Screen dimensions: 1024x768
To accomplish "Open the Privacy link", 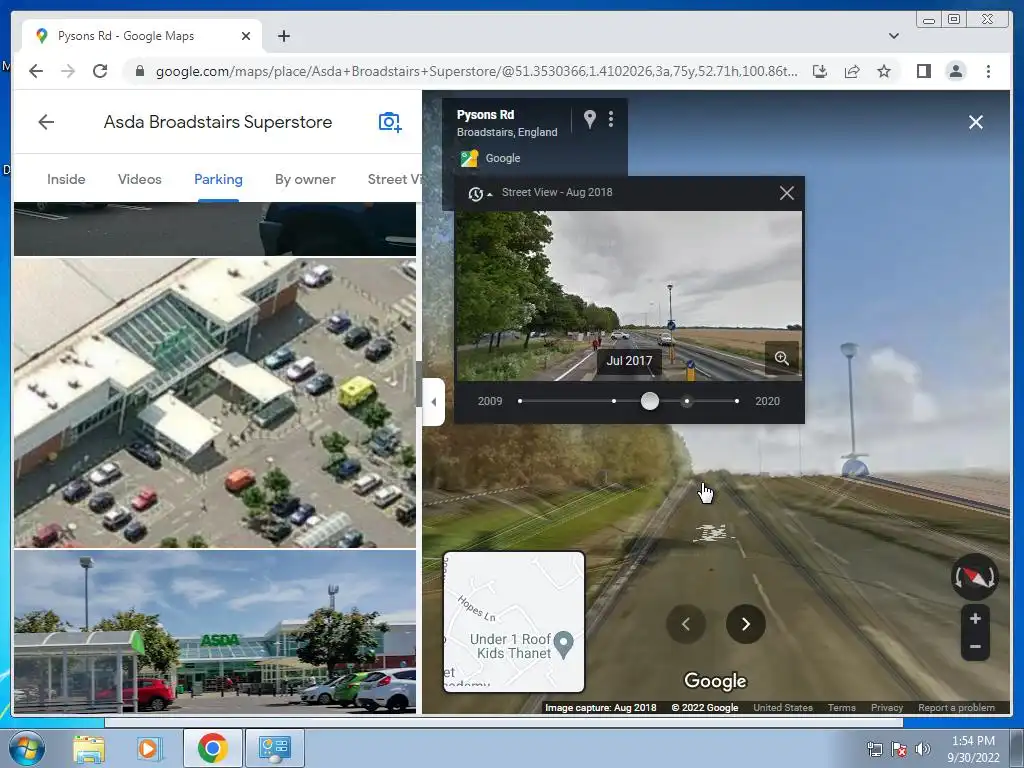I will tap(886, 707).
